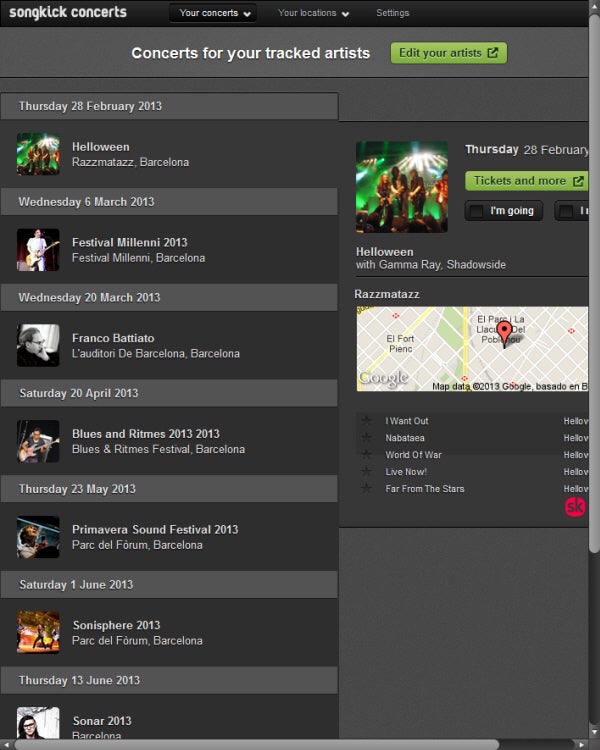Click the Thursday 28 February 2013 date header
This screenshot has height=750, width=600.
coord(169,106)
